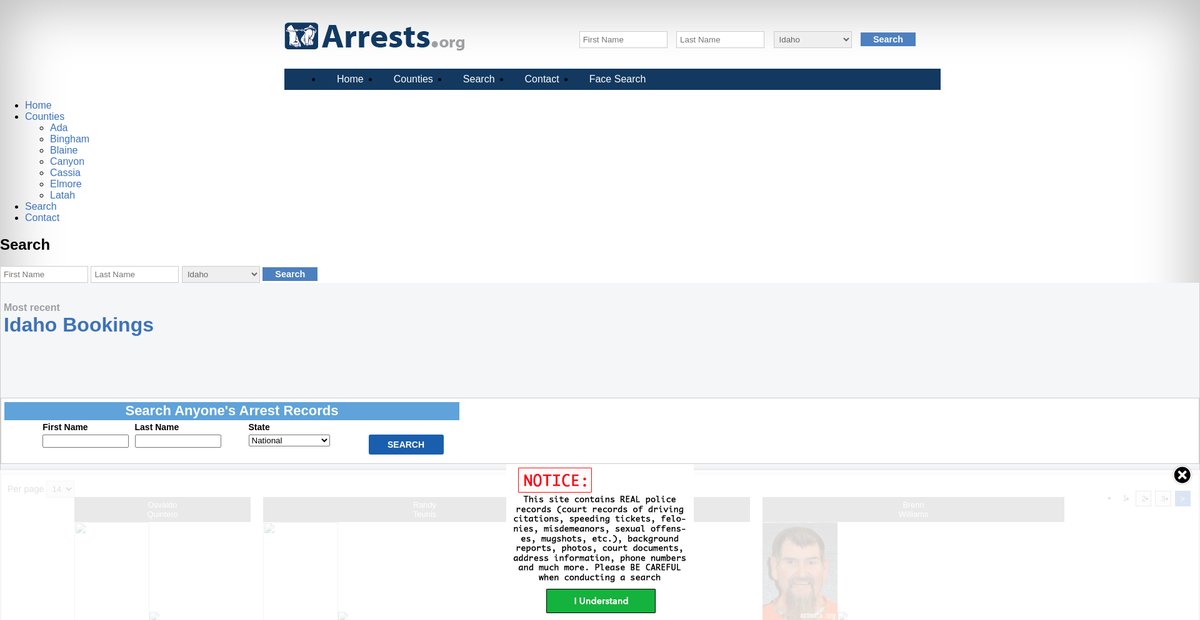Image resolution: width=1200 pixels, height=620 pixels.
Task: Focus the header Last Name field
Action: 720,40
